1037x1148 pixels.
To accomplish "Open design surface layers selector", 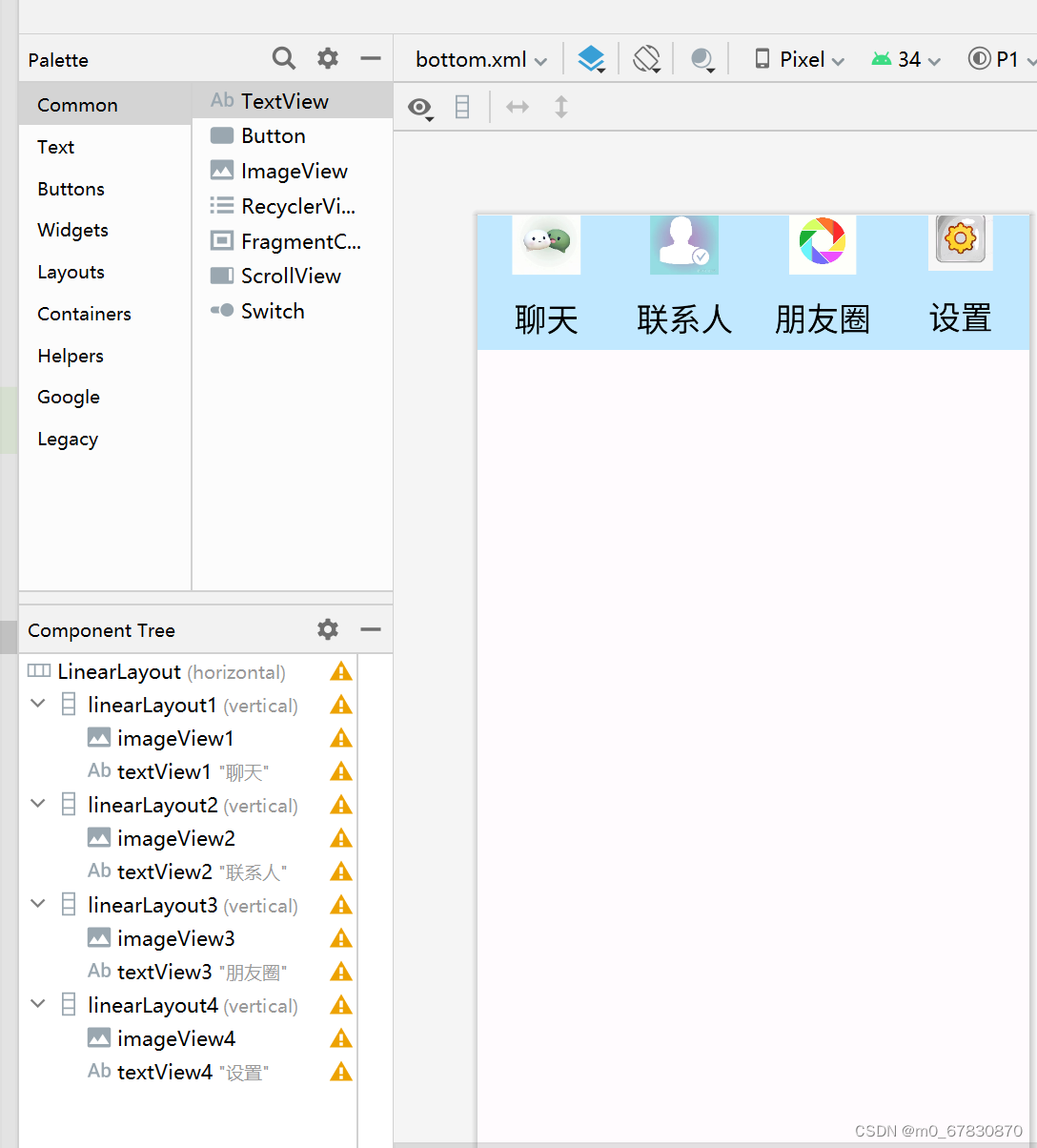I will 592,59.
